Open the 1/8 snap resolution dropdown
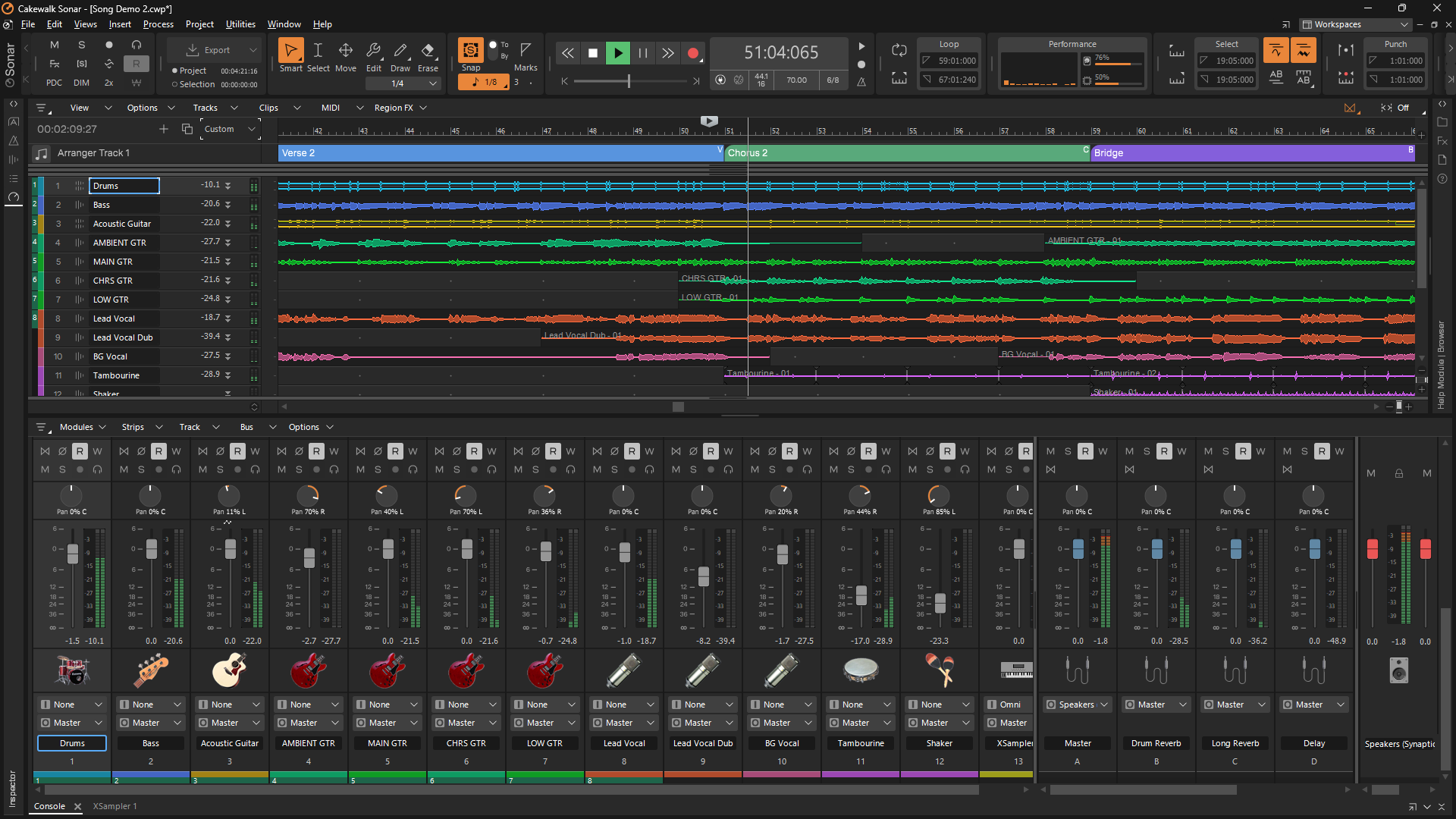Viewport: 1456px width, 819px height. [x=484, y=82]
